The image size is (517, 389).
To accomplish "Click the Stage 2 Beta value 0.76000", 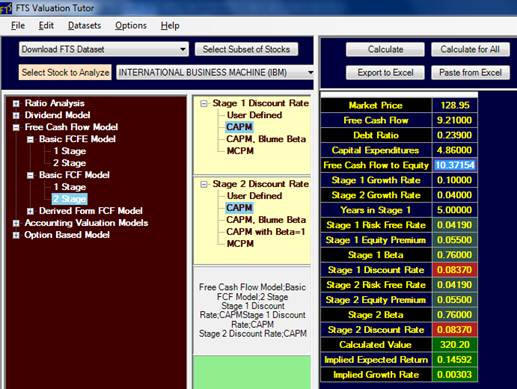I will (x=455, y=315).
